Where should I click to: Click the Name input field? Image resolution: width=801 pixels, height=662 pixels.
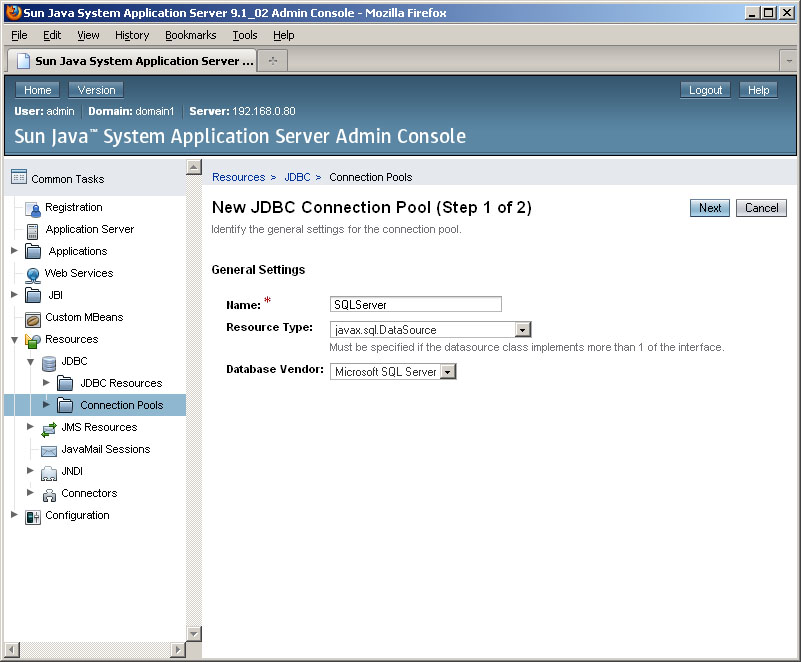pos(416,304)
